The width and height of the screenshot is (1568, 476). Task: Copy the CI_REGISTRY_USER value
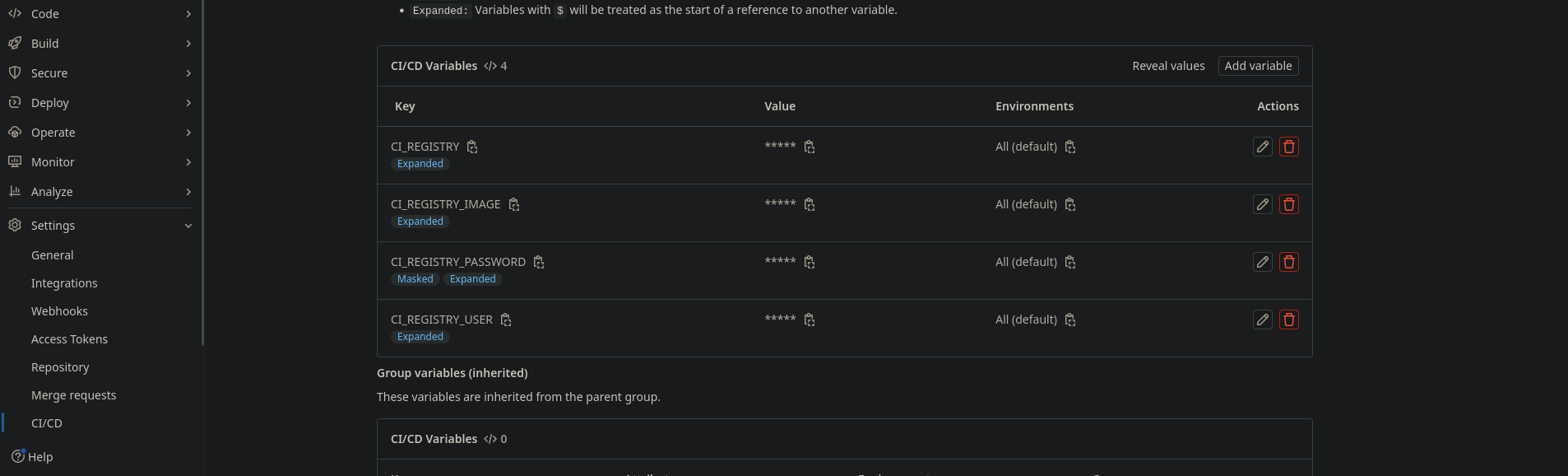coord(810,320)
